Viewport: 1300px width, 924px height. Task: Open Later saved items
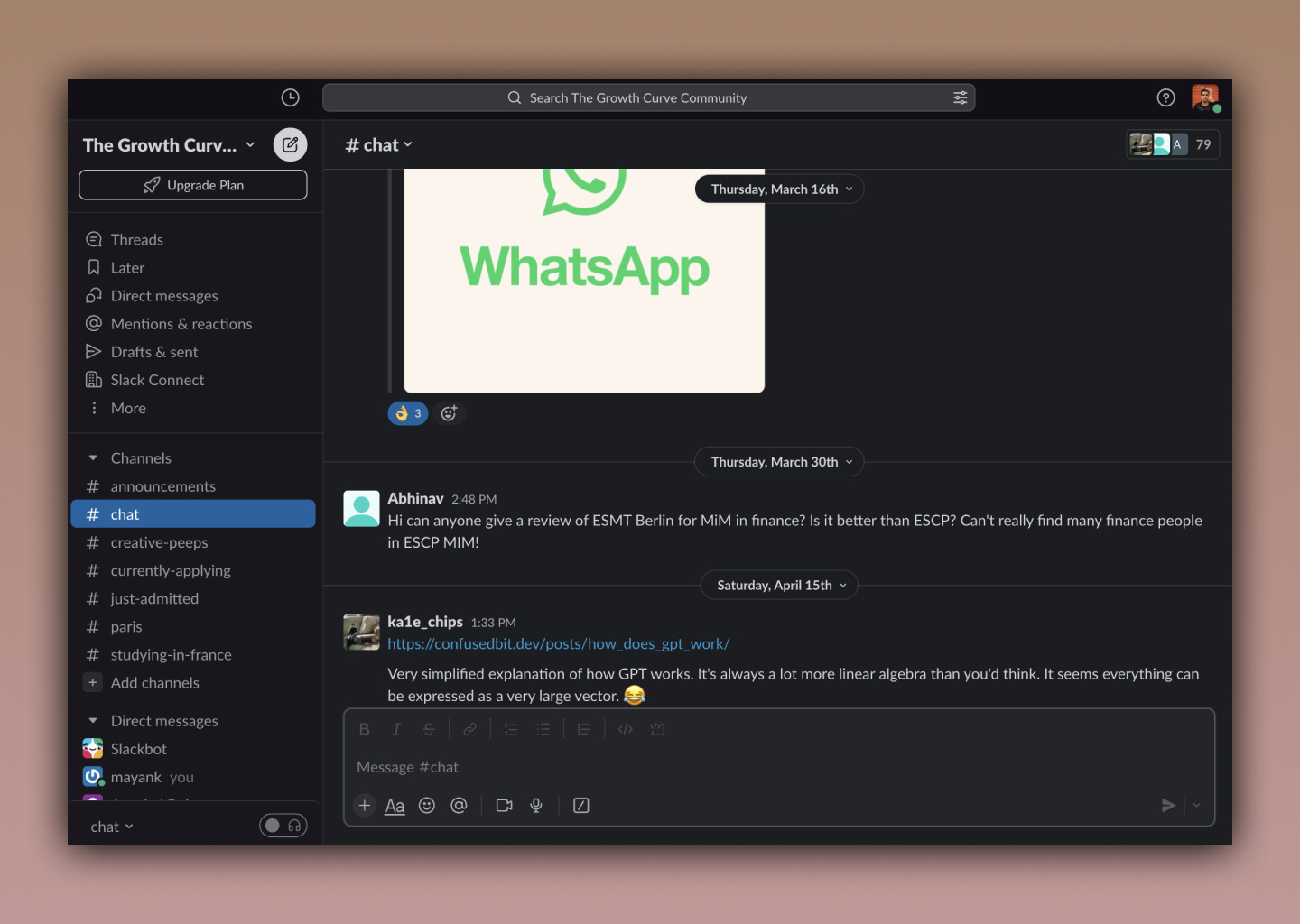(x=193, y=268)
